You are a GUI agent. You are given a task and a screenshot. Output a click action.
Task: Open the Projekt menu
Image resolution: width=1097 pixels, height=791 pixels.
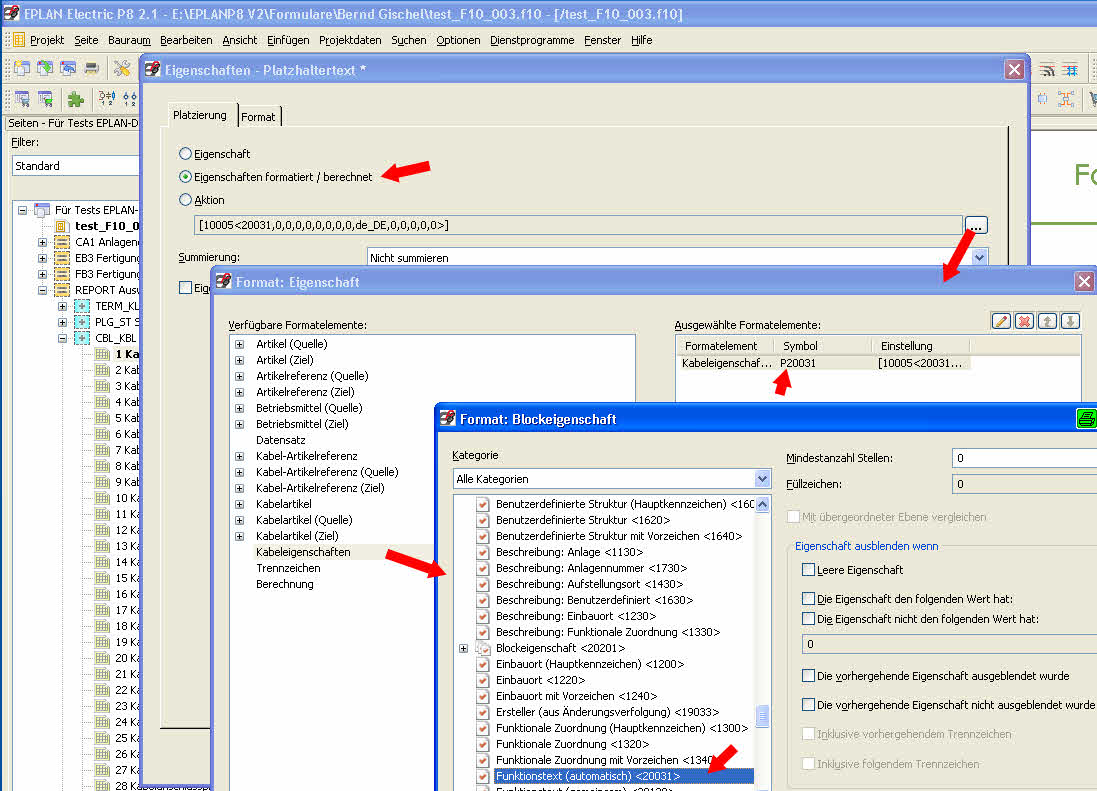(47, 40)
